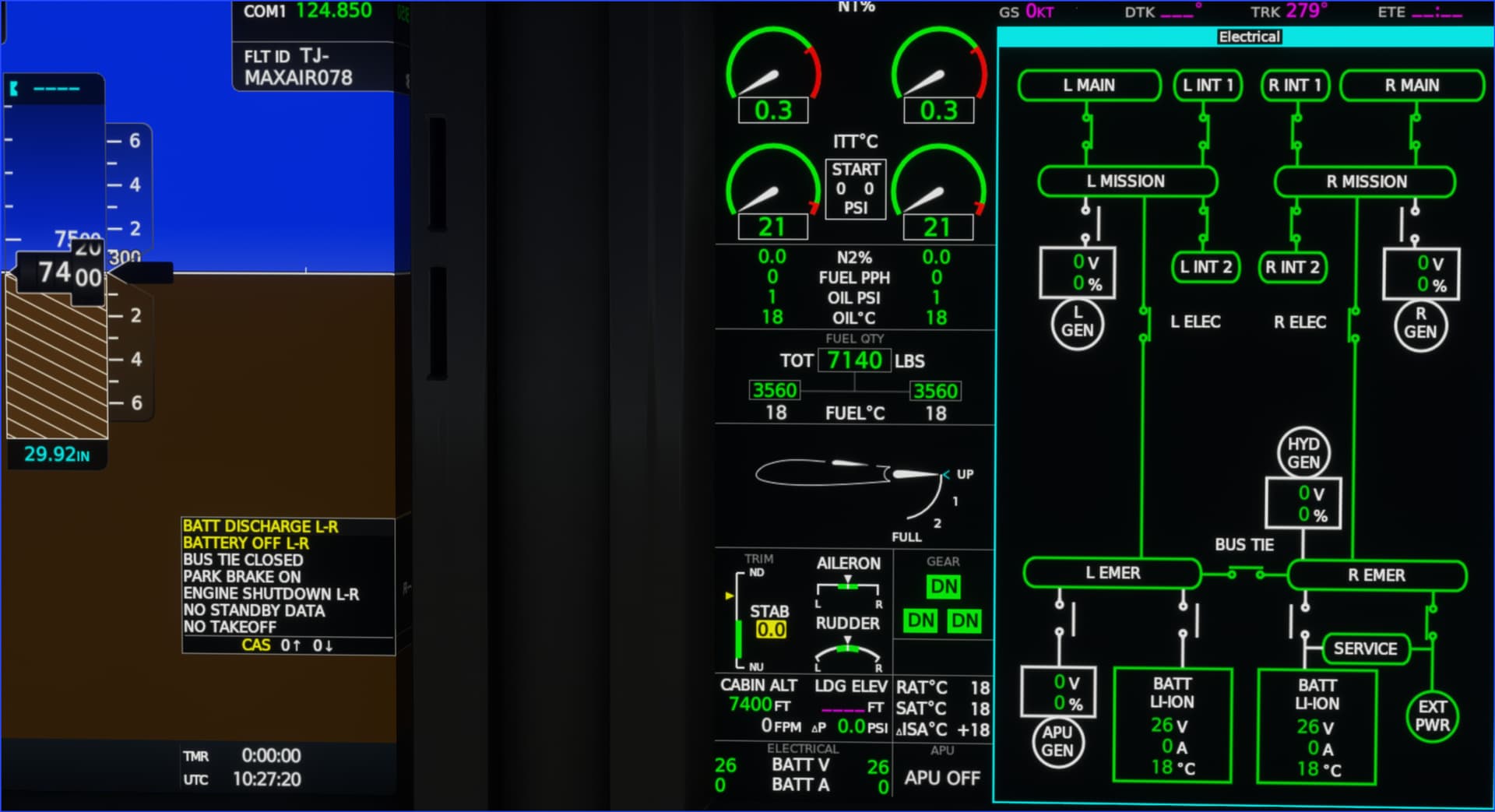Click the APU GEN circle icon
Viewport: 1495px width, 812px height.
coord(1057,741)
